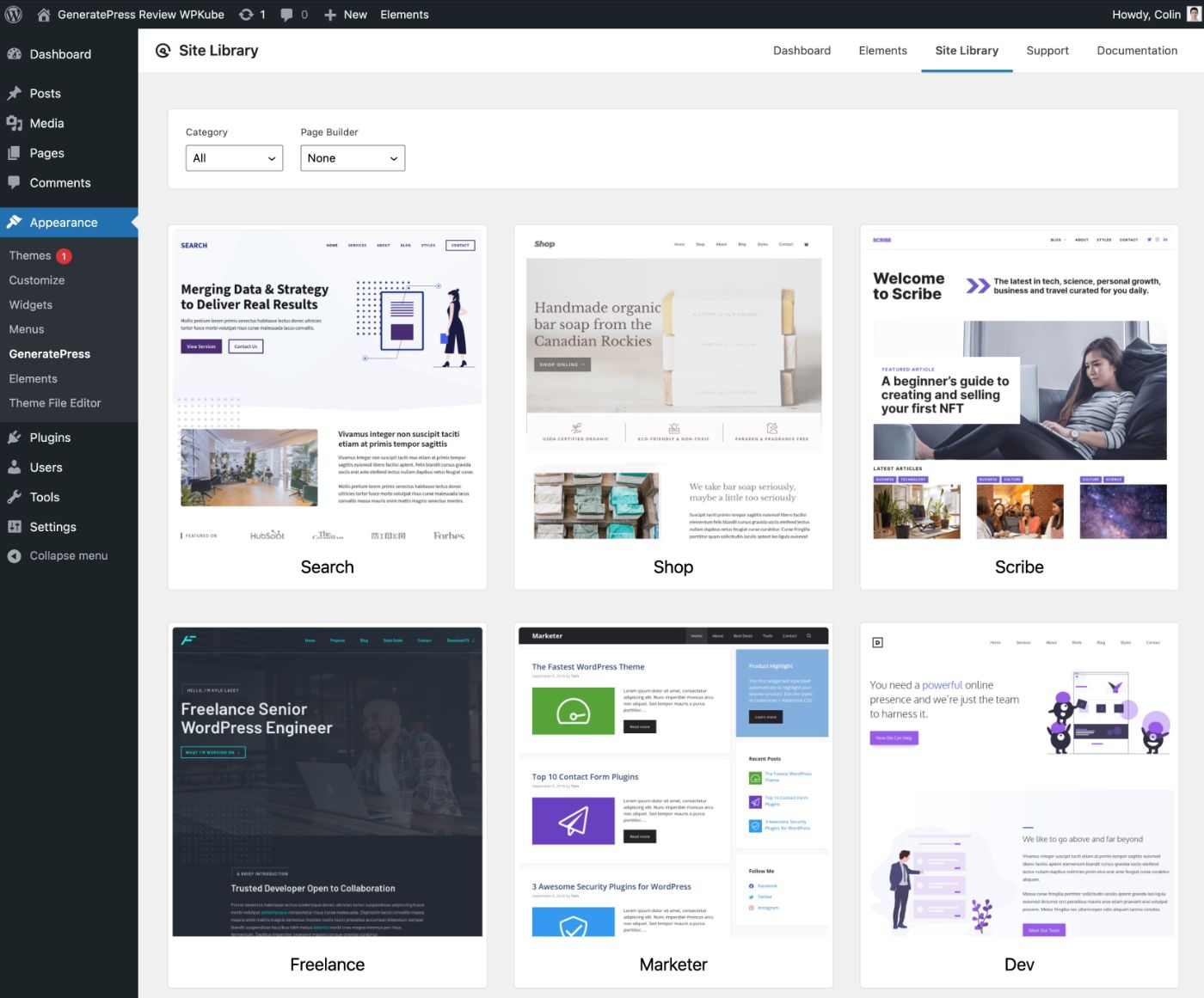The width and height of the screenshot is (1204, 998).
Task: Open Comments in the sidebar
Action: 60,183
